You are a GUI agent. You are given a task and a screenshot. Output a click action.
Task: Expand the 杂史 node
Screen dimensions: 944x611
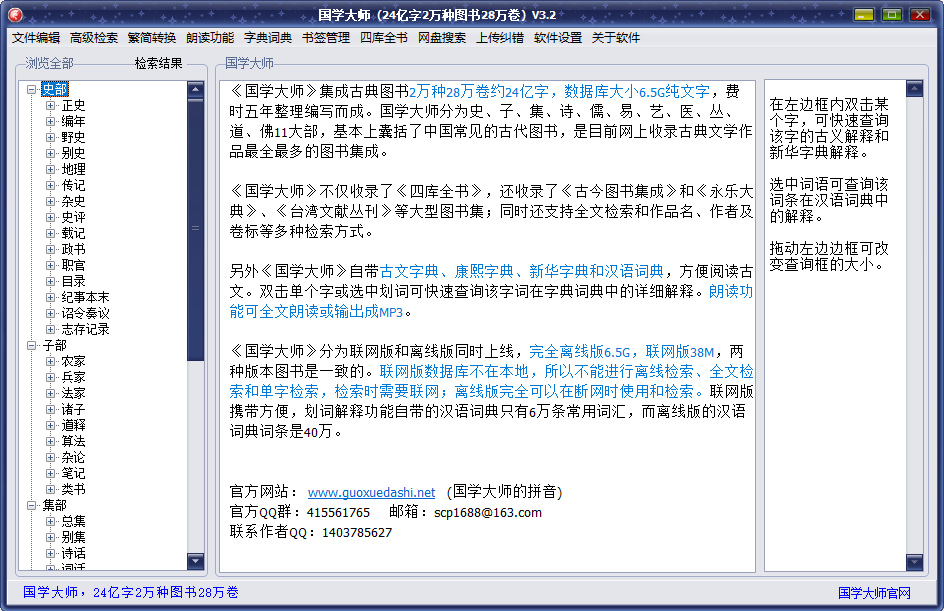click(x=51, y=202)
